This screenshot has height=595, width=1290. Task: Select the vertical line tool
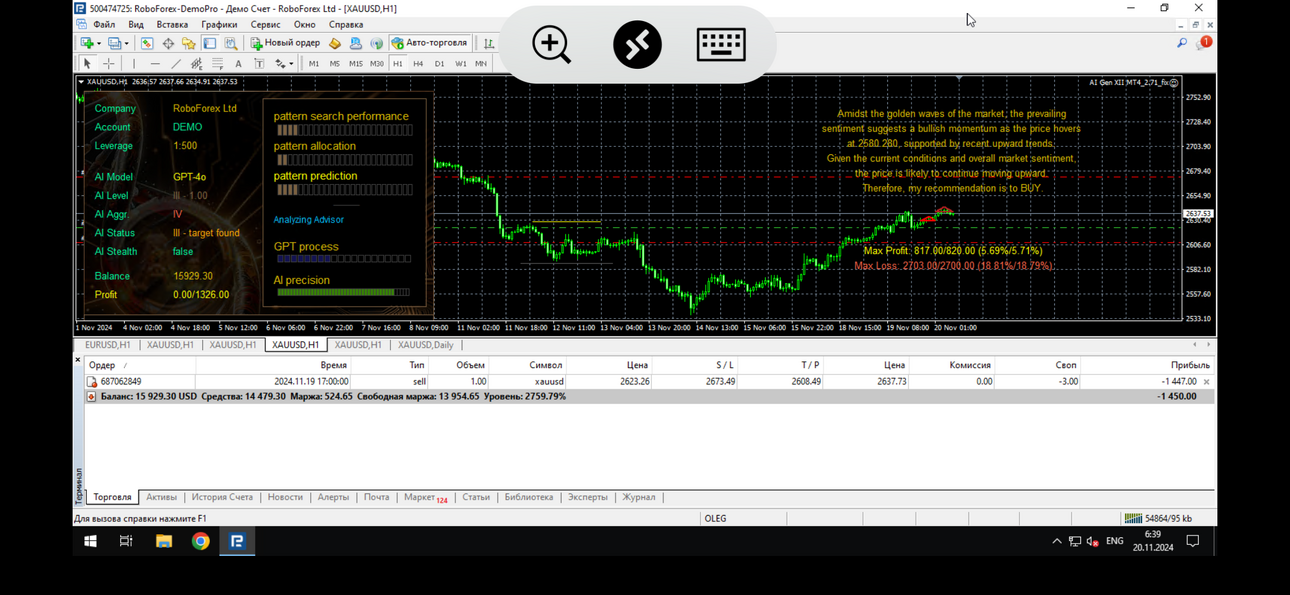[x=134, y=63]
